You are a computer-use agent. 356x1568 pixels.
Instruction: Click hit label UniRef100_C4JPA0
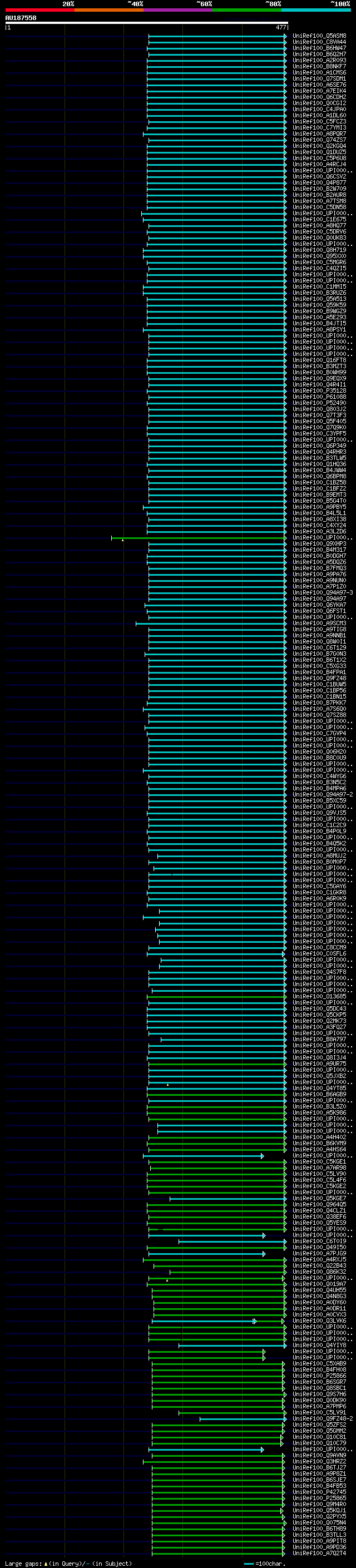(x=319, y=109)
